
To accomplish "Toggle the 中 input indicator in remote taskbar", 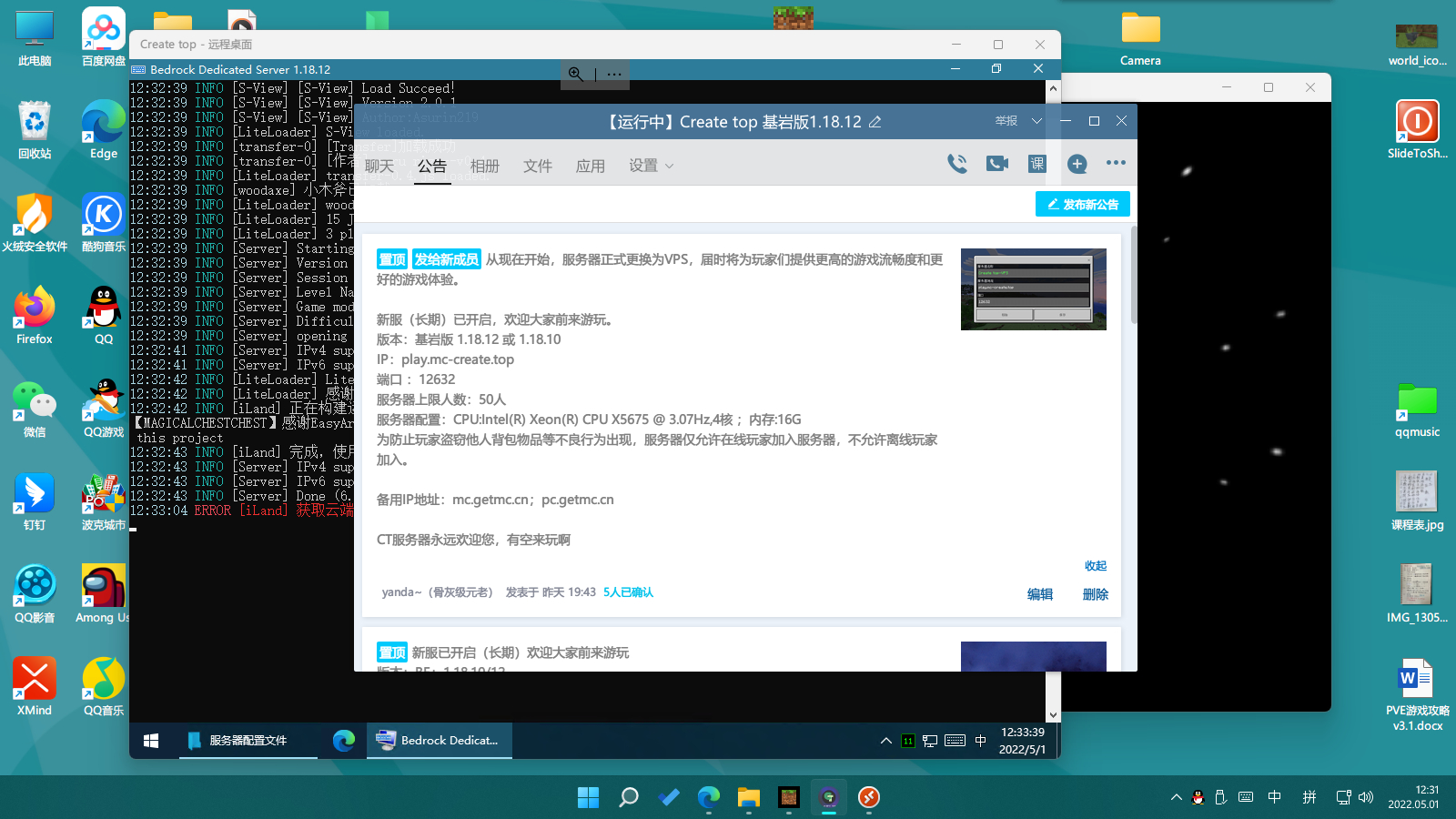I will pos(980,741).
